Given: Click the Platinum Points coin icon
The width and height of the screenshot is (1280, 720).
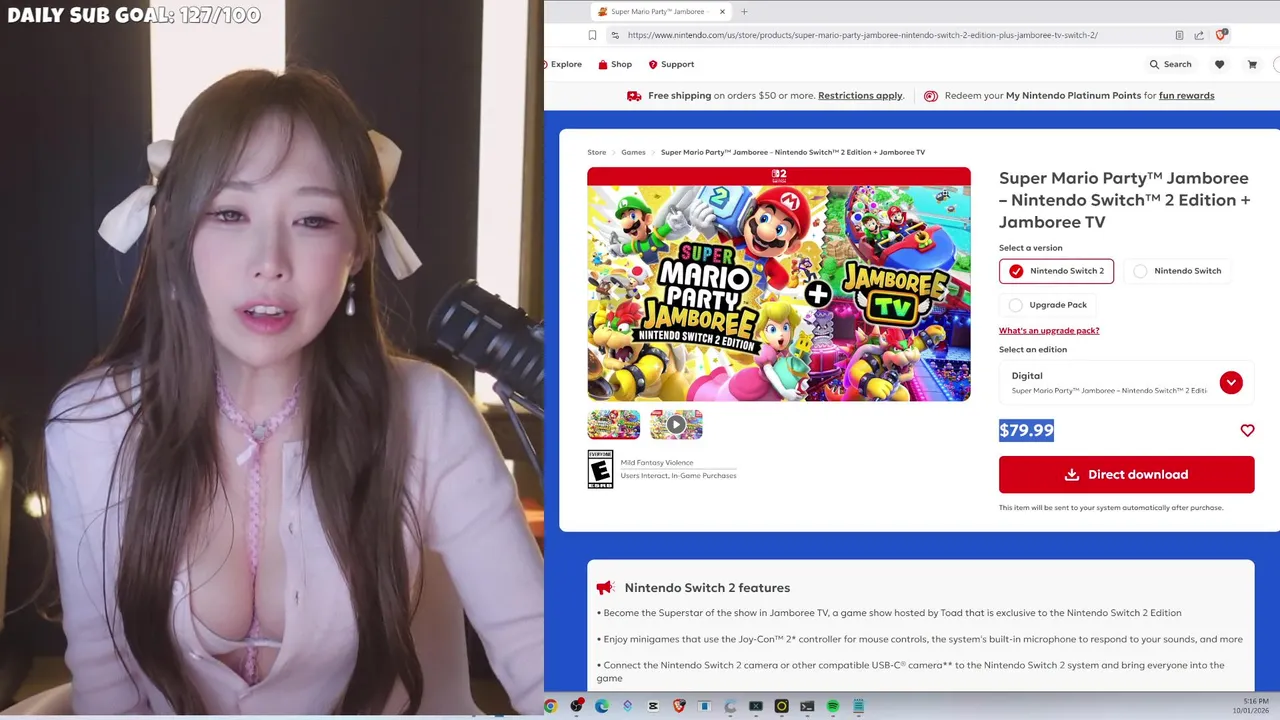Looking at the screenshot, I should pos(931,96).
